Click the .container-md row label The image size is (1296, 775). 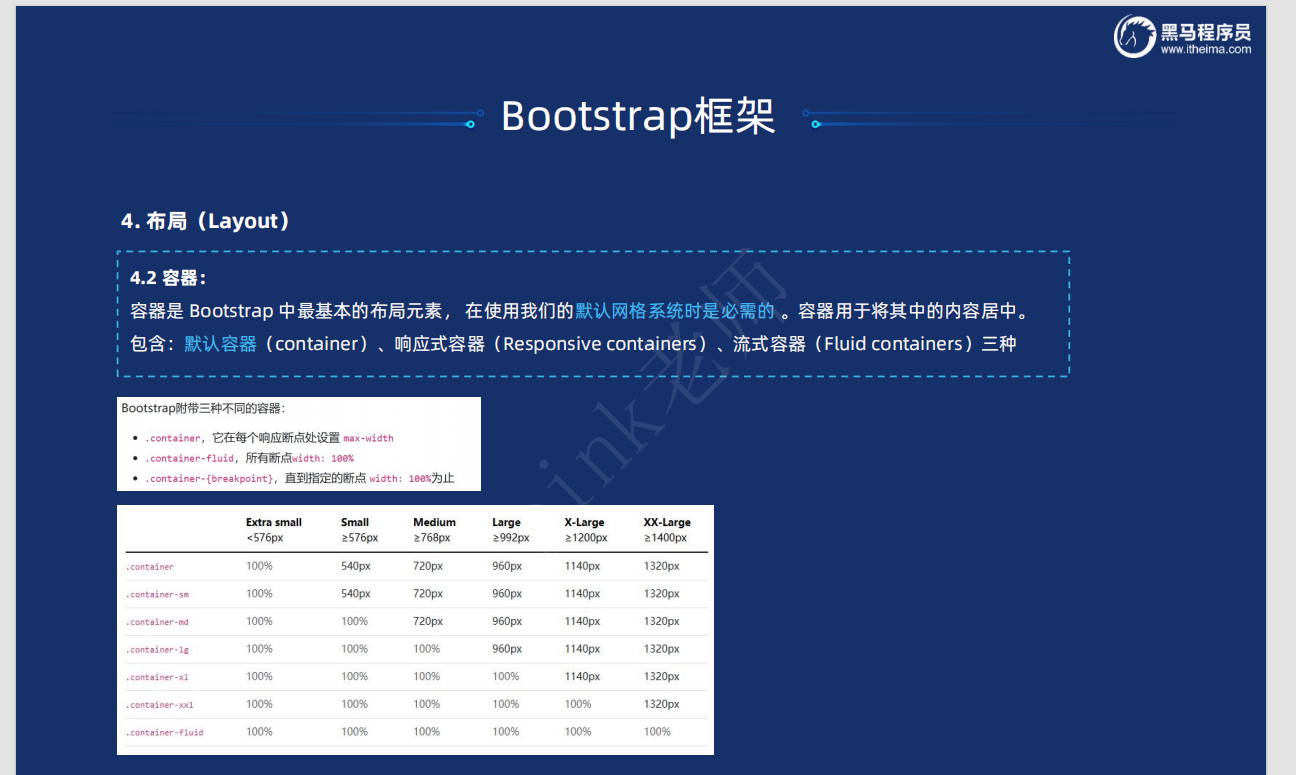click(157, 622)
